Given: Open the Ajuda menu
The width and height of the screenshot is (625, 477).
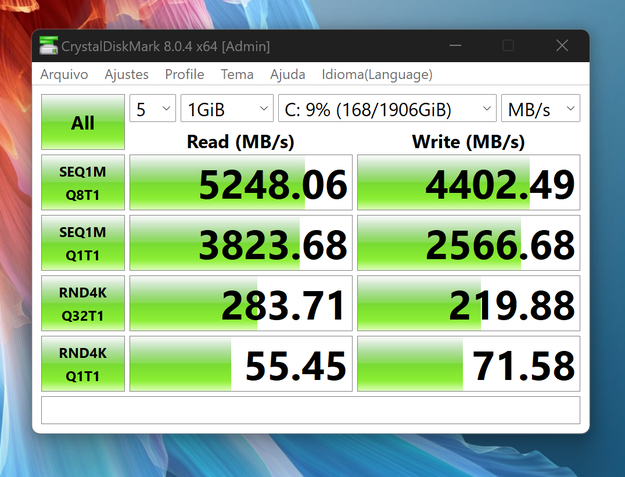Looking at the screenshot, I should [287, 75].
